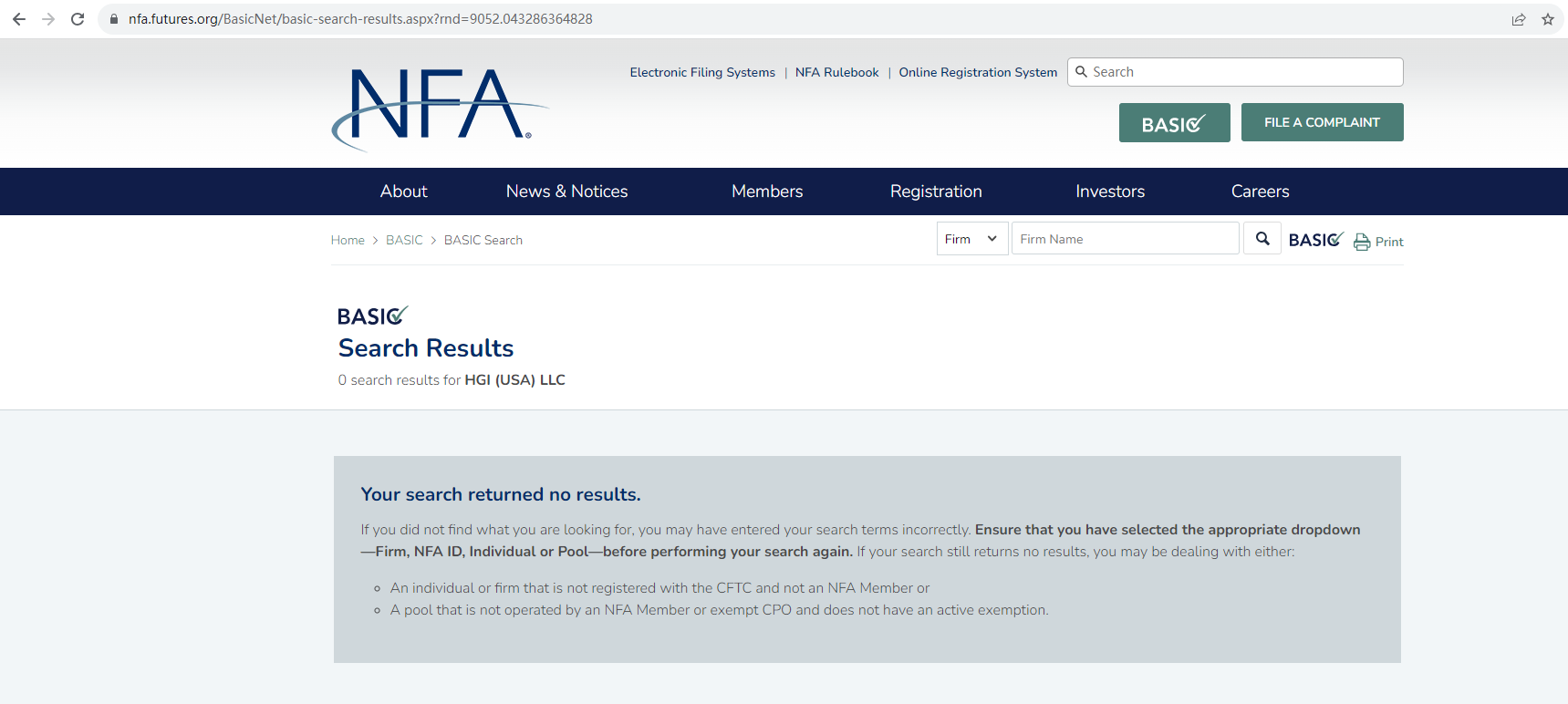
Task: Go back using the browser back arrow
Action: pos(19,19)
